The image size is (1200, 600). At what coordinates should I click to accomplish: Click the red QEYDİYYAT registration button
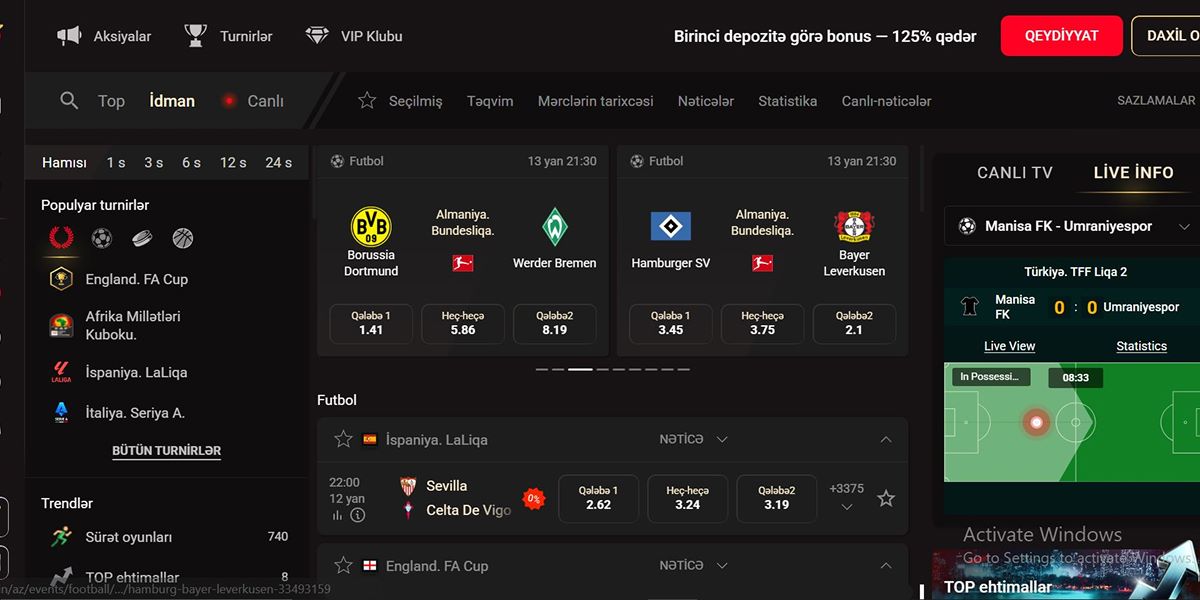point(1061,36)
